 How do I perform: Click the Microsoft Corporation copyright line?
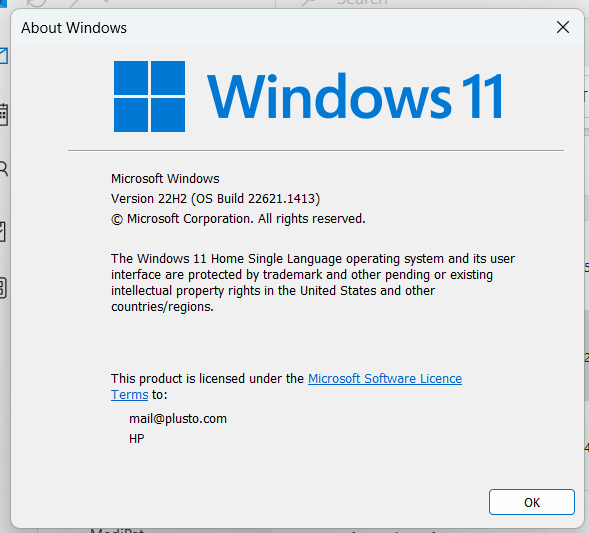pos(238,219)
